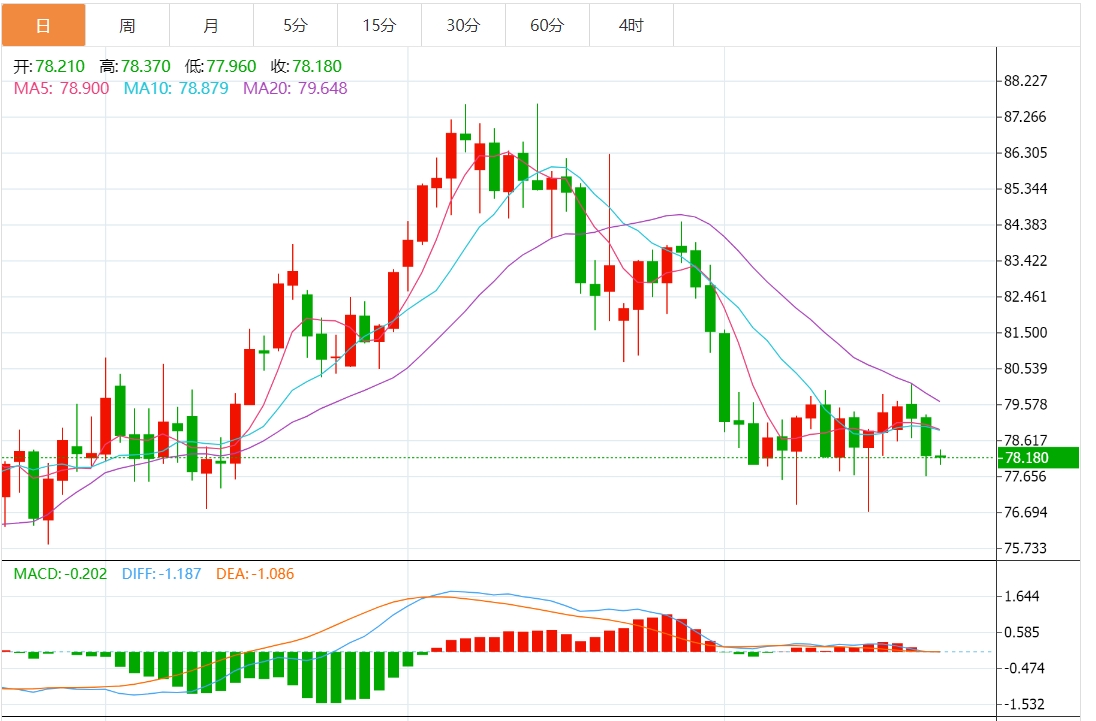Switch to the 周 weekly tab

[127, 25]
